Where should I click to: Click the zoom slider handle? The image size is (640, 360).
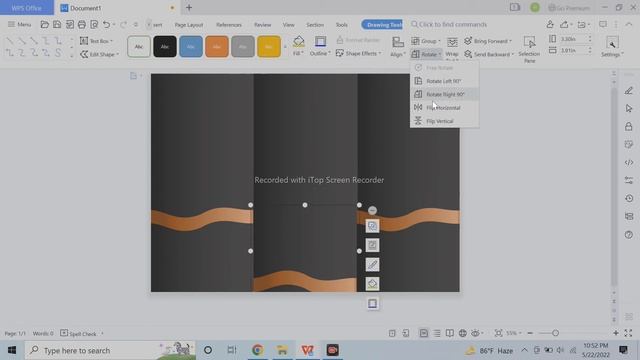[556, 333]
